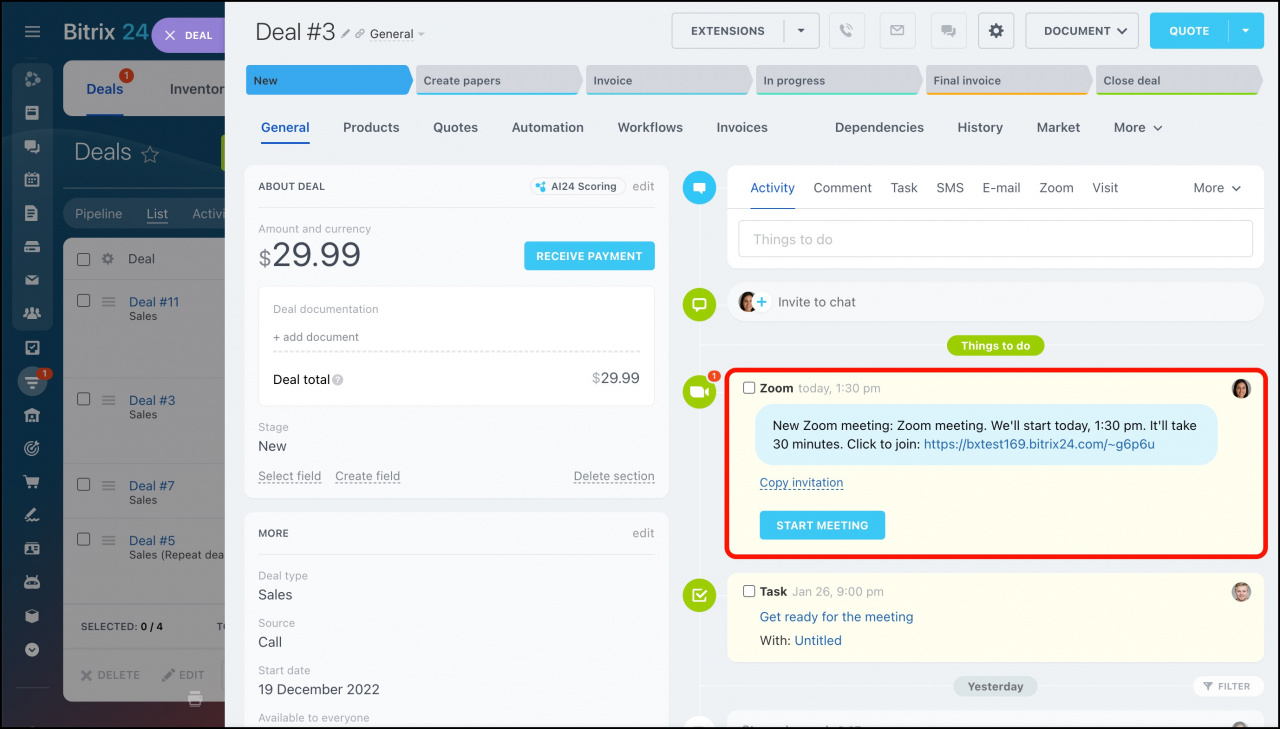Check the Deal #7 row checkbox
This screenshot has width=1280, height=729.
84,484
